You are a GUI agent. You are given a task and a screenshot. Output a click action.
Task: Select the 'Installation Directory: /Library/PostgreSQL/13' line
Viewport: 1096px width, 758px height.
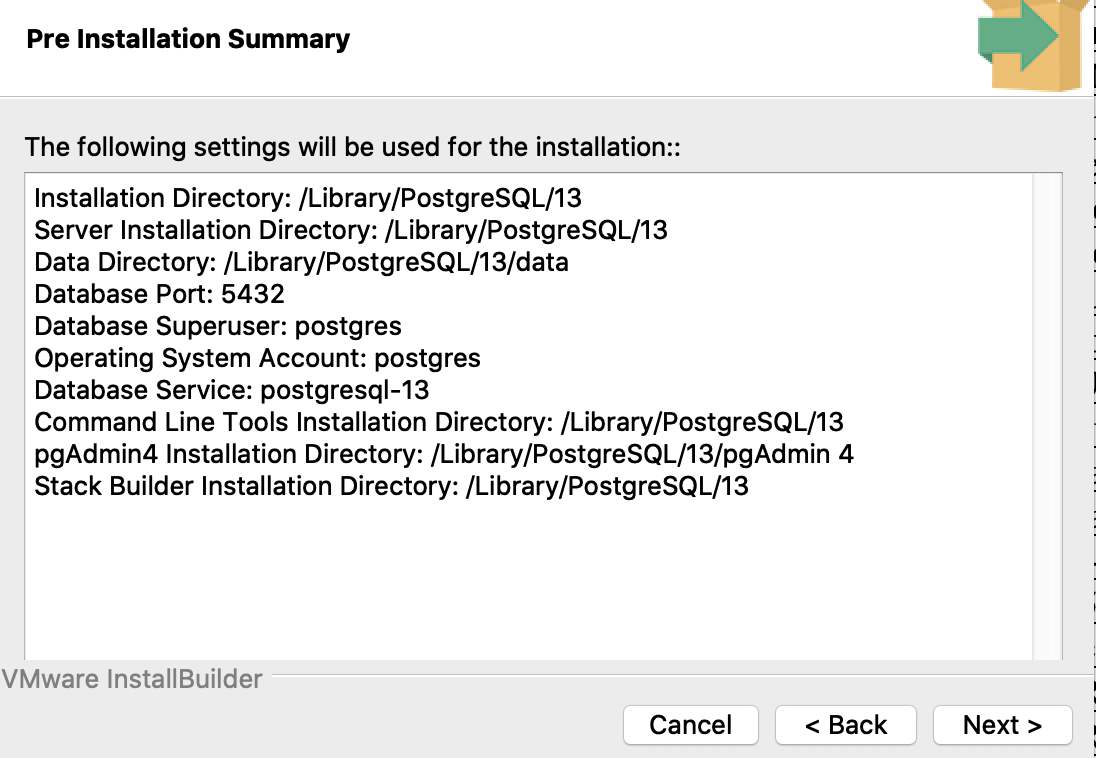pyautogui.click(x=308, y=198)
